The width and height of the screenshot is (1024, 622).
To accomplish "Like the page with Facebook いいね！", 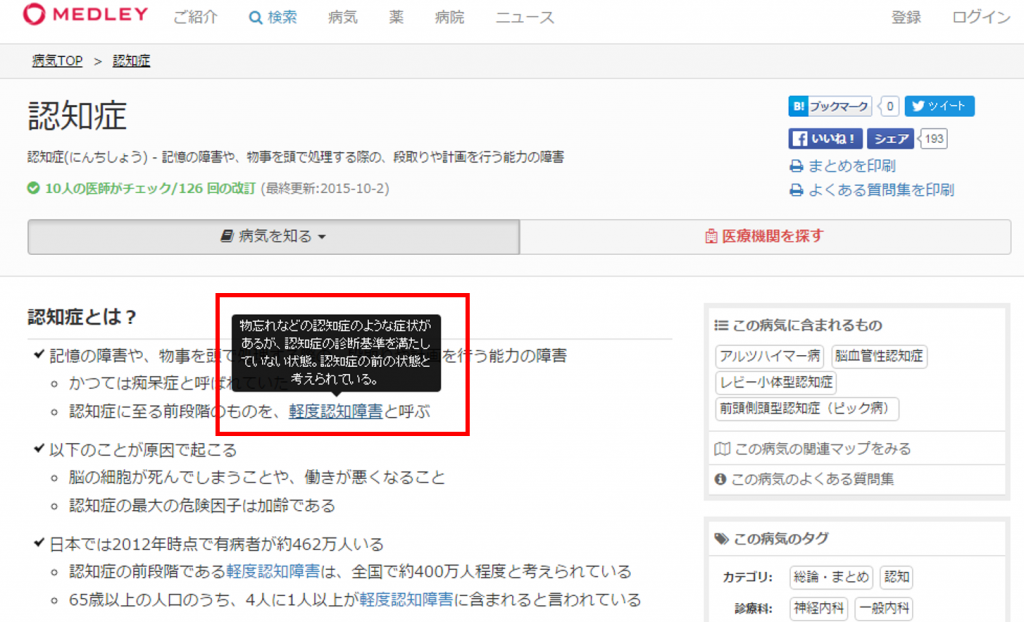I will [825, 139].
